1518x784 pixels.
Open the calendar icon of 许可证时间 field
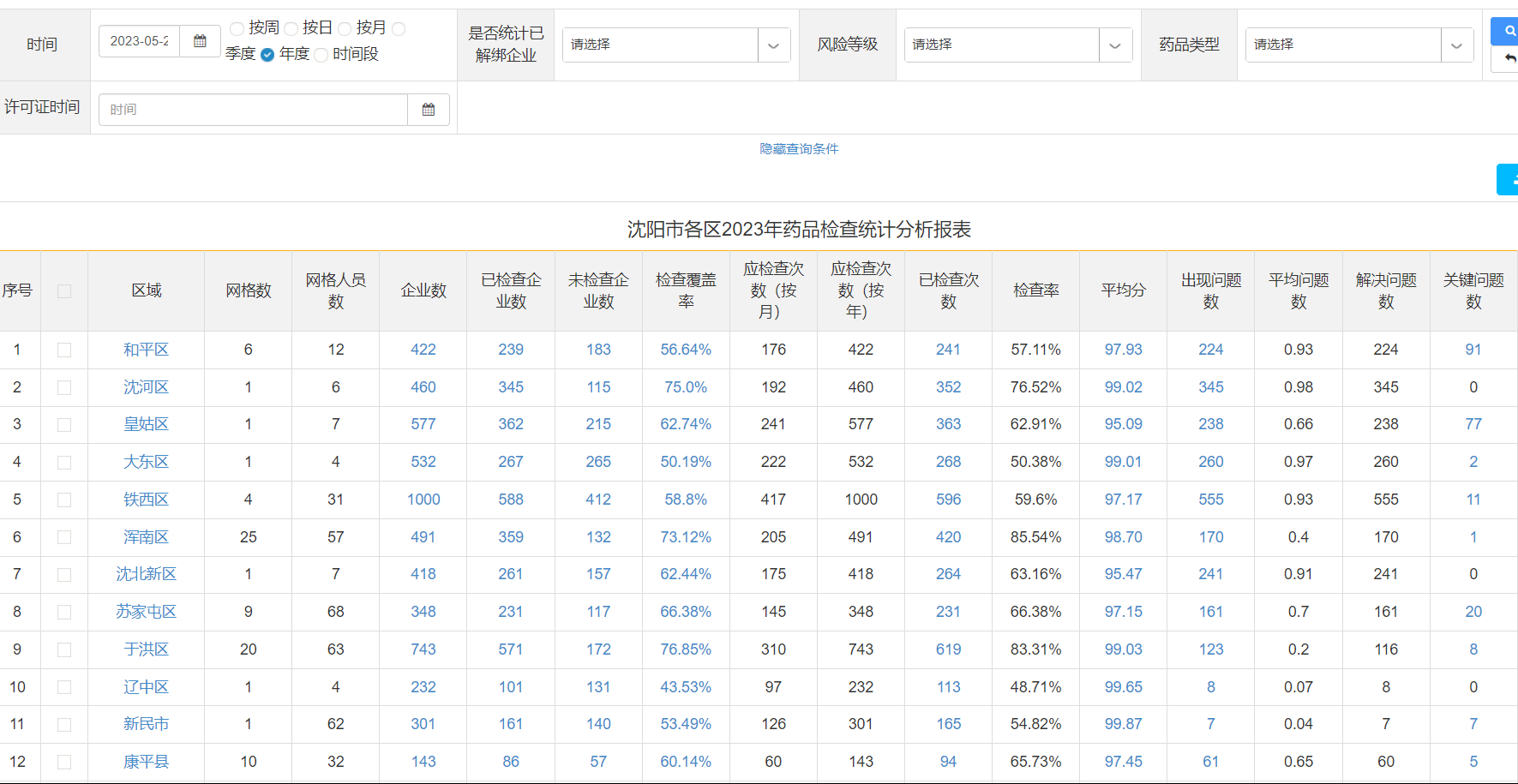[429, 110]
